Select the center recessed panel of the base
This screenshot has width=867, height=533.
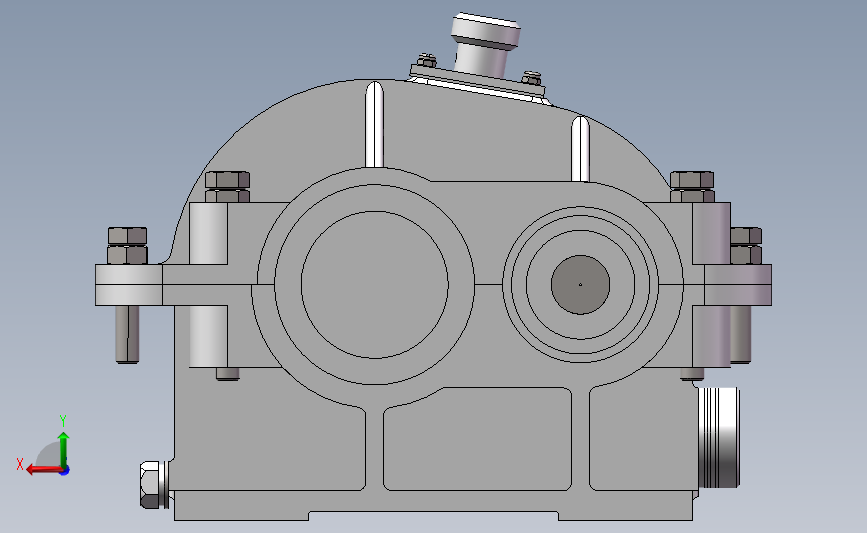tap(477, 439)
